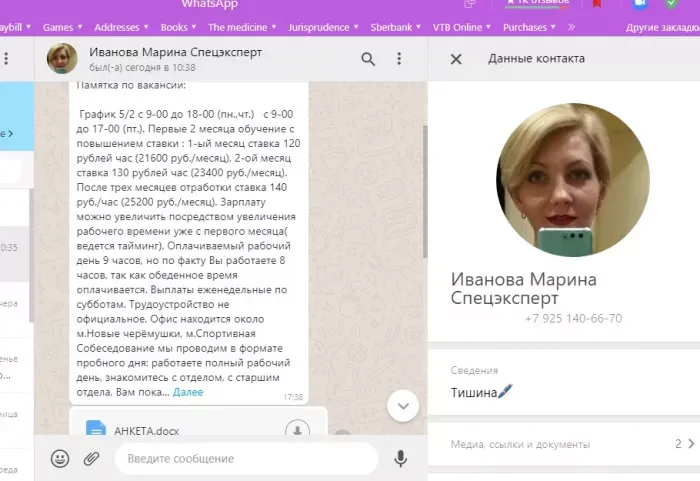Open Addresses bookmarks folder
Screen dimensions: 700x481
coord(121,27)
